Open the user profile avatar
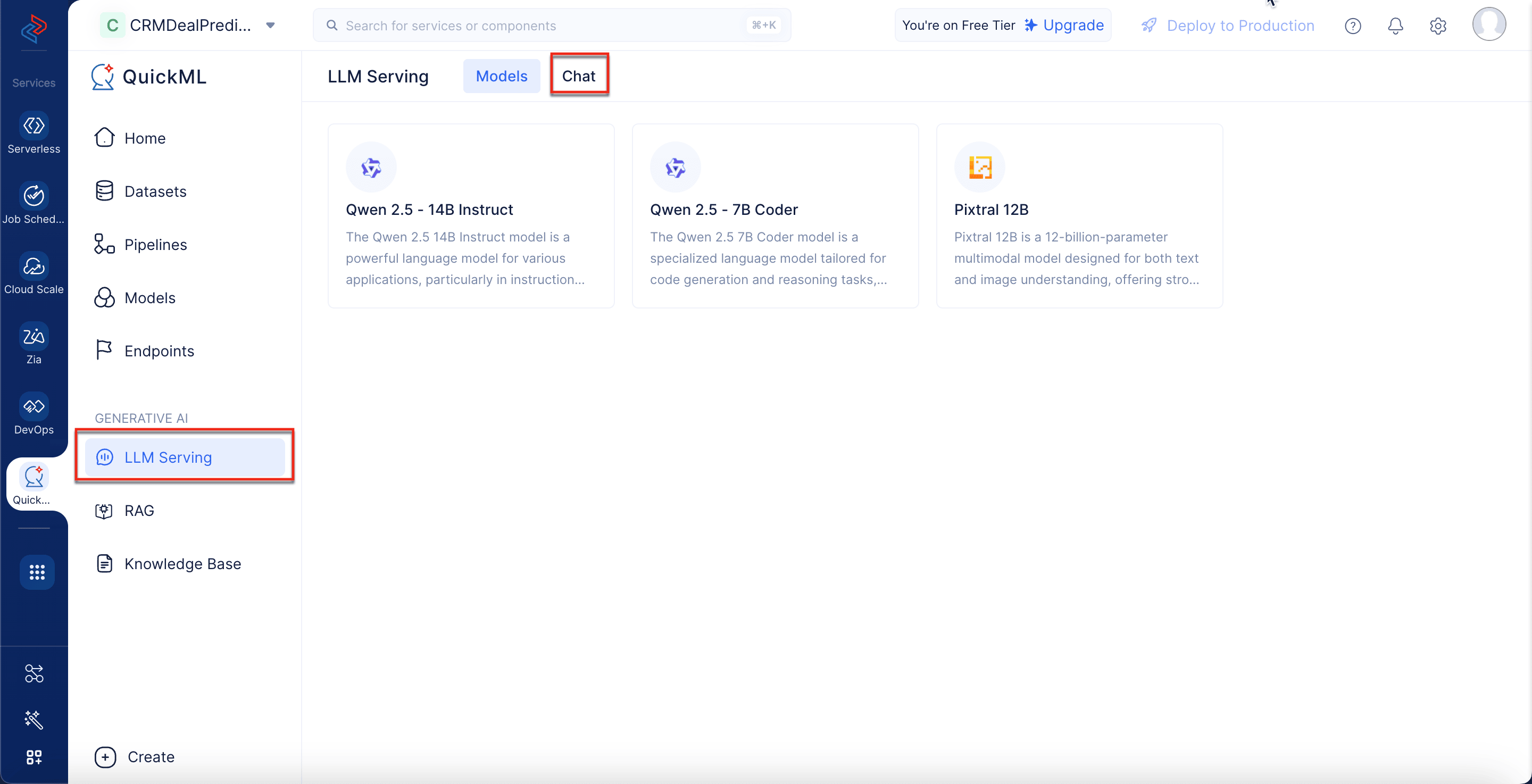Screen dimensions: 1532x784 [1489, 24]
